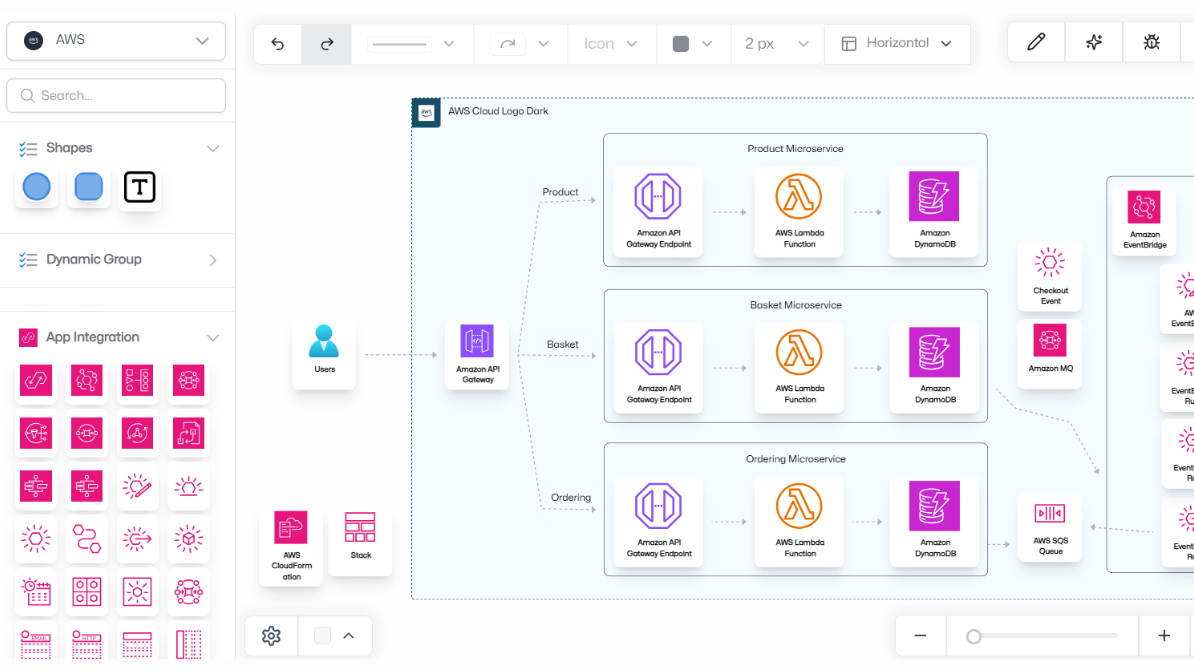Open the settings gear icon

point(271,636)
